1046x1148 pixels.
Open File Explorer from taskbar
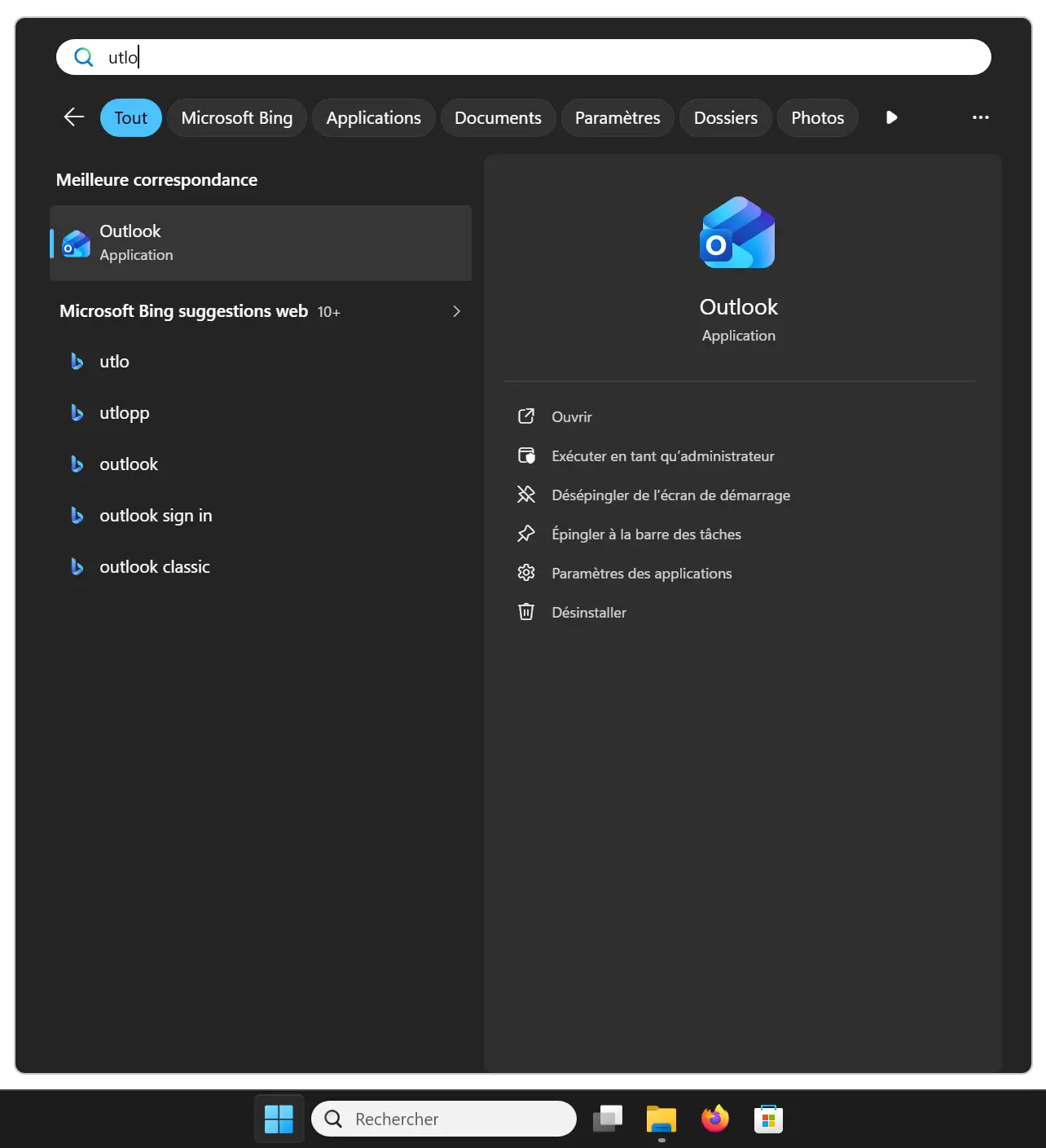661,1119
